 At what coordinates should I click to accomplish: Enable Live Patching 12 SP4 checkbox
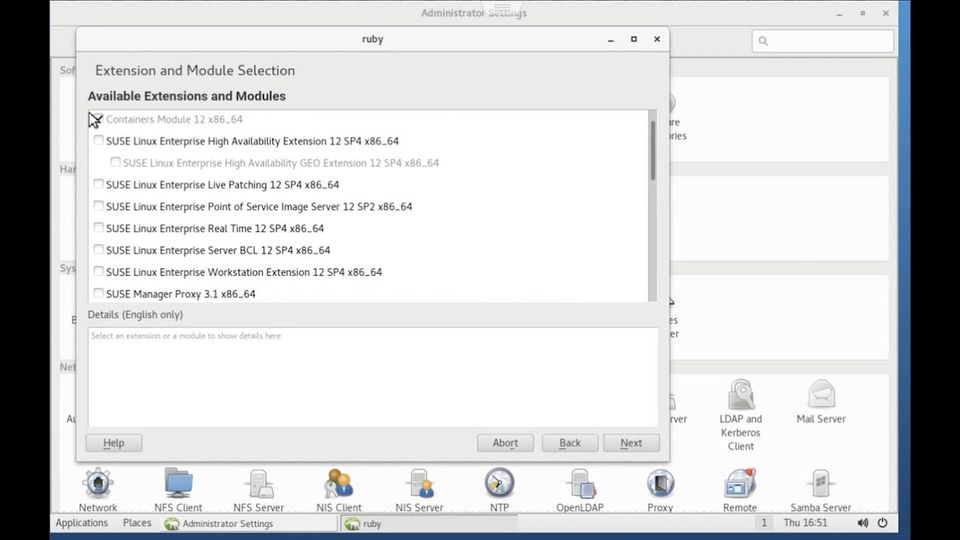[99, 184]
